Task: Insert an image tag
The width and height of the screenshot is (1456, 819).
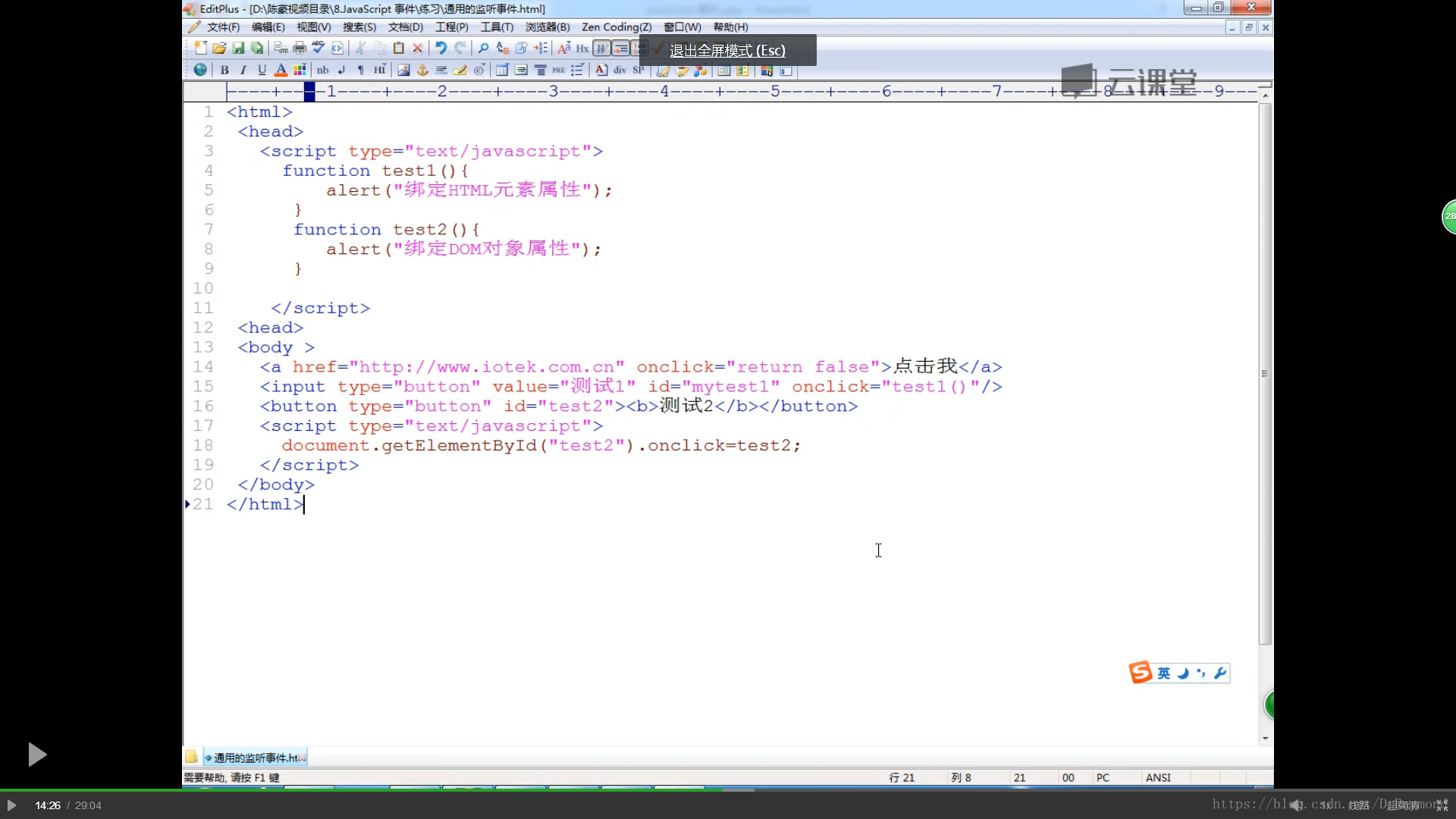Action: [403, 70]
